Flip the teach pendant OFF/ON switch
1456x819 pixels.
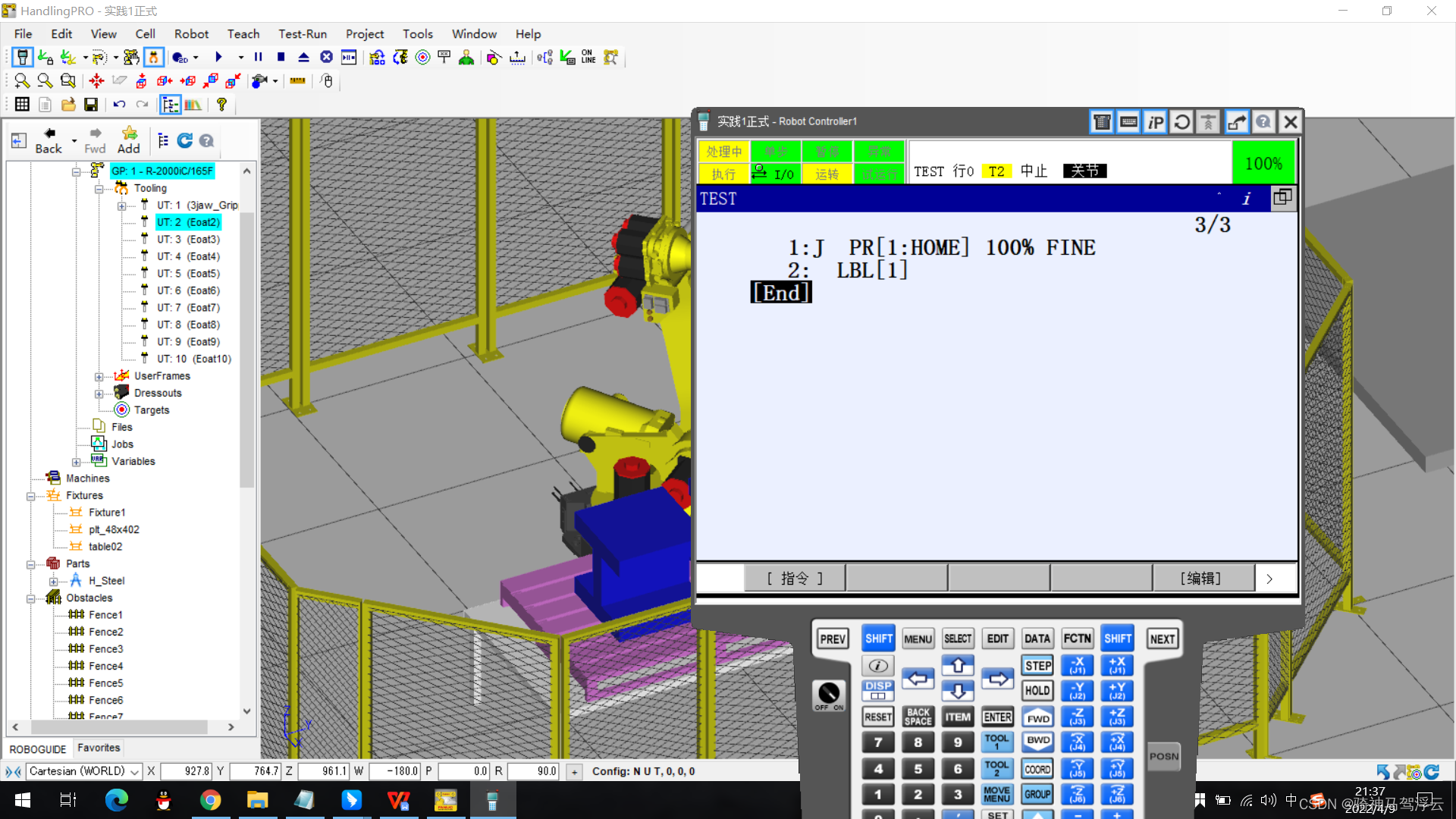(829, 694)
